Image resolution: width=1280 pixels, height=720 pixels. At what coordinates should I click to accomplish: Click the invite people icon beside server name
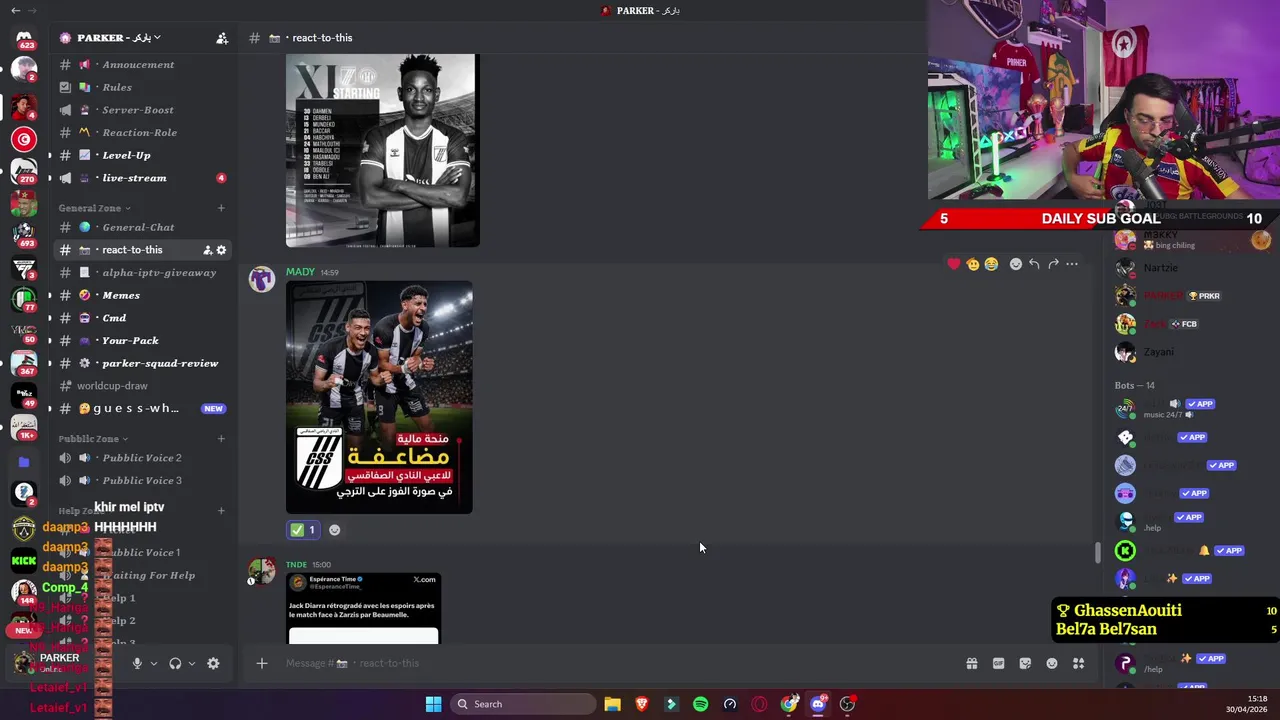tap(222, 38)
